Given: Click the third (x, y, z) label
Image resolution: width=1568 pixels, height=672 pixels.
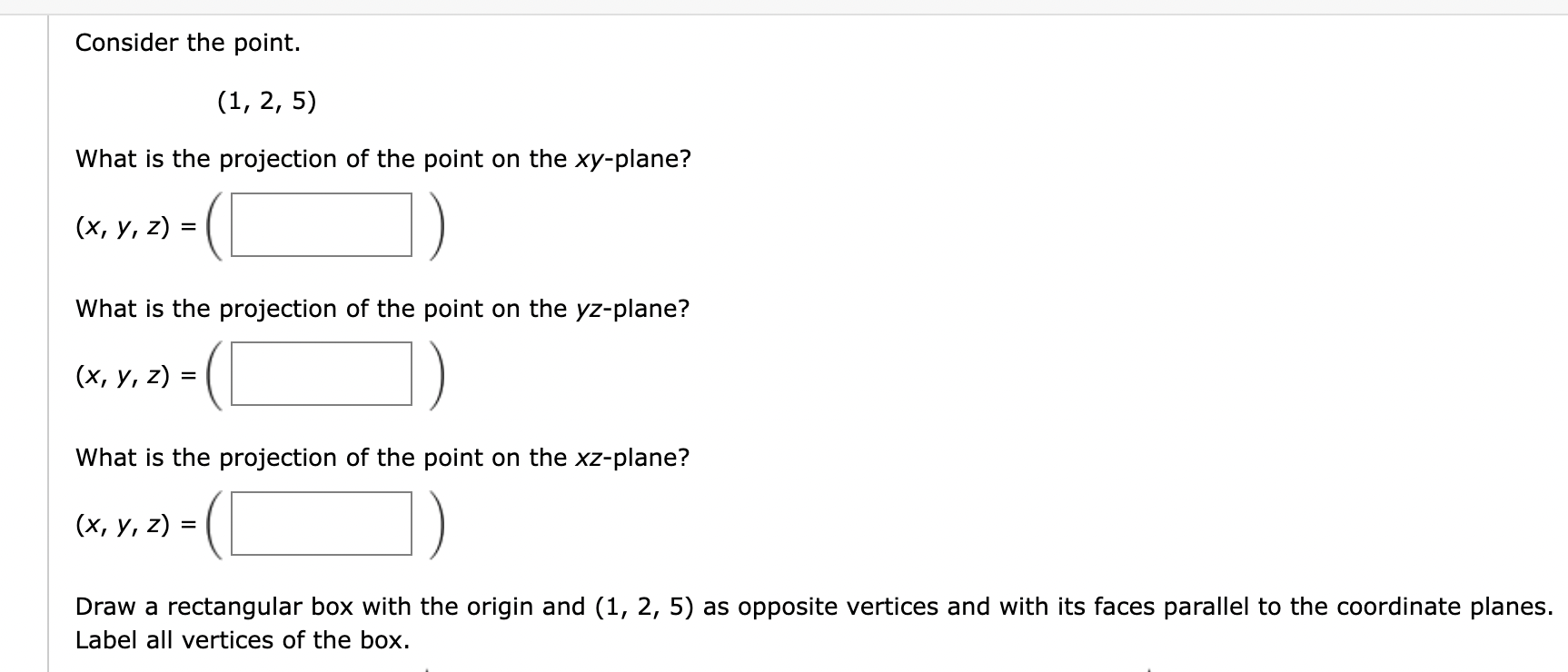Looking at the screenshot, I should point(123,525).
